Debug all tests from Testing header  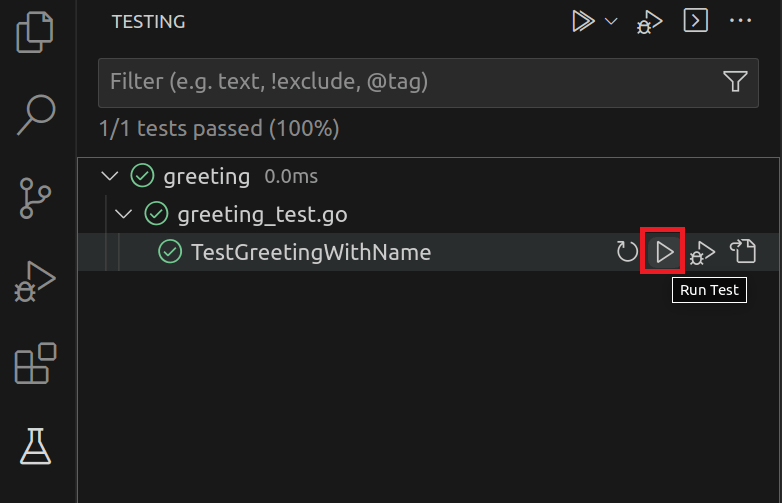click(650, 21)
